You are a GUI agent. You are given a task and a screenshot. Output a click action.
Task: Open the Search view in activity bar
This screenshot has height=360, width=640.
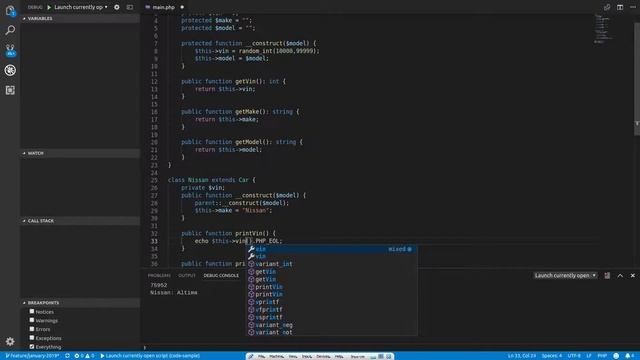pos(10,30)
